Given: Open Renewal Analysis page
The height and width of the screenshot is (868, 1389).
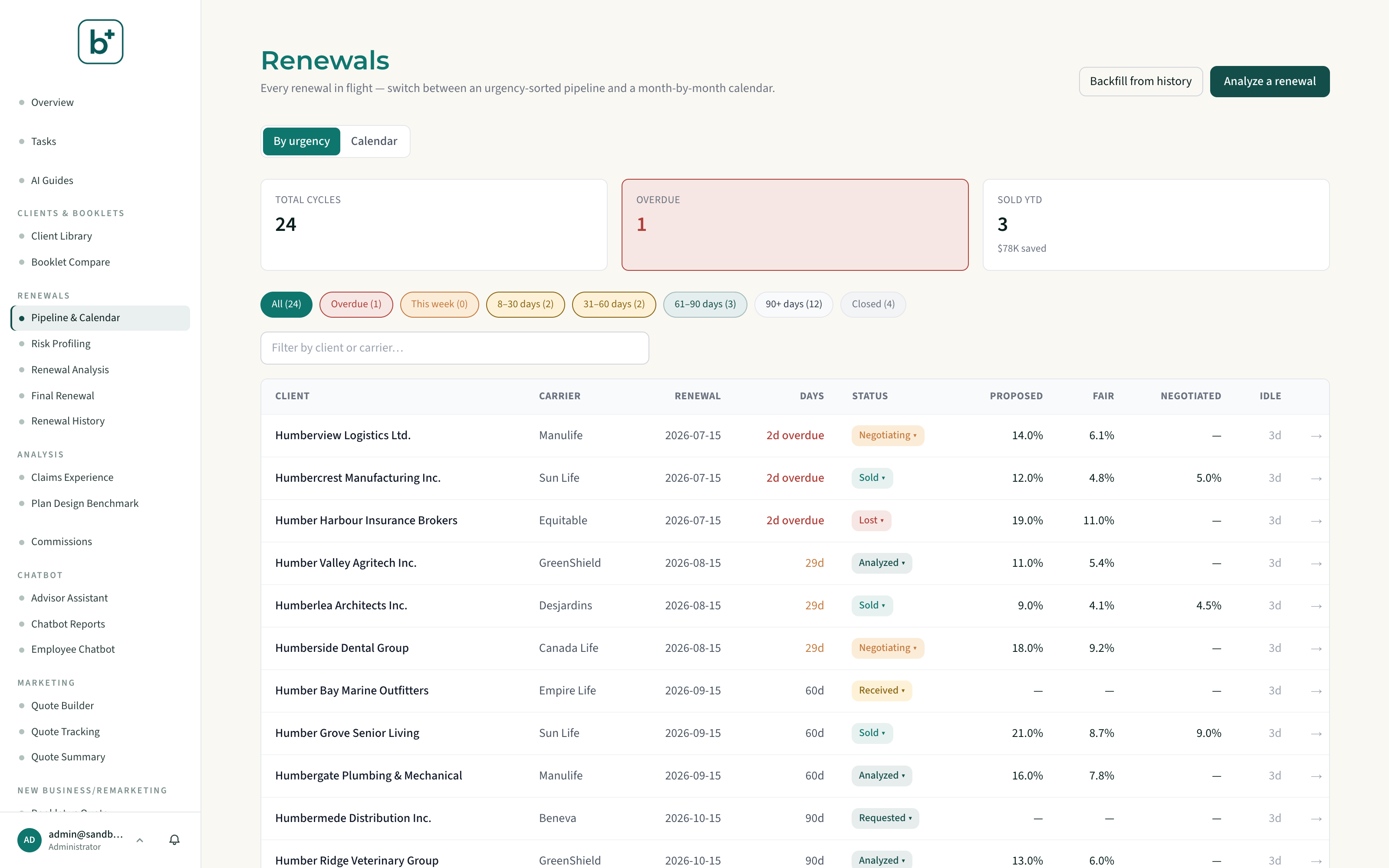Looking at the screenshot, I should tap(70, 370).
